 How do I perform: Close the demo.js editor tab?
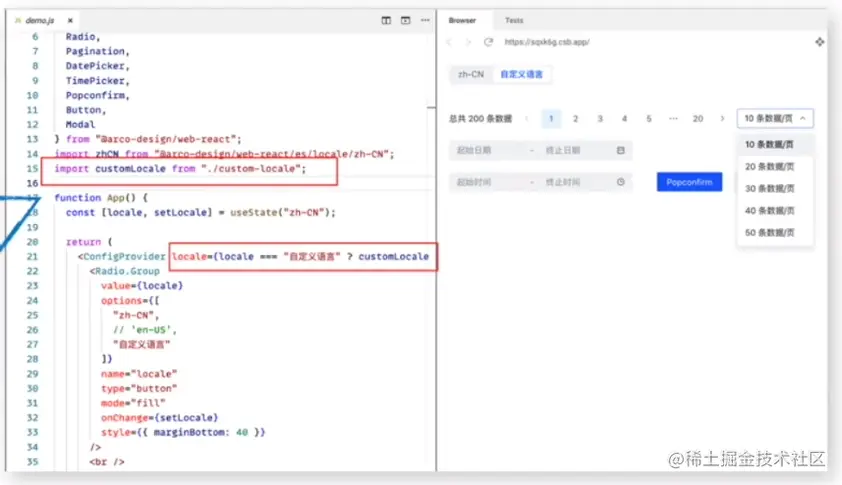pos(70,20)
